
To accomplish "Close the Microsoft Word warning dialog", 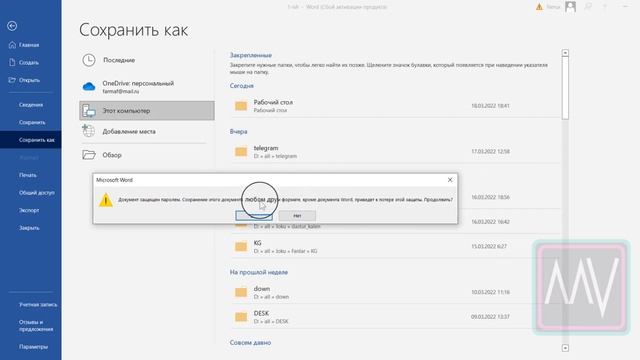I will 450,180.
